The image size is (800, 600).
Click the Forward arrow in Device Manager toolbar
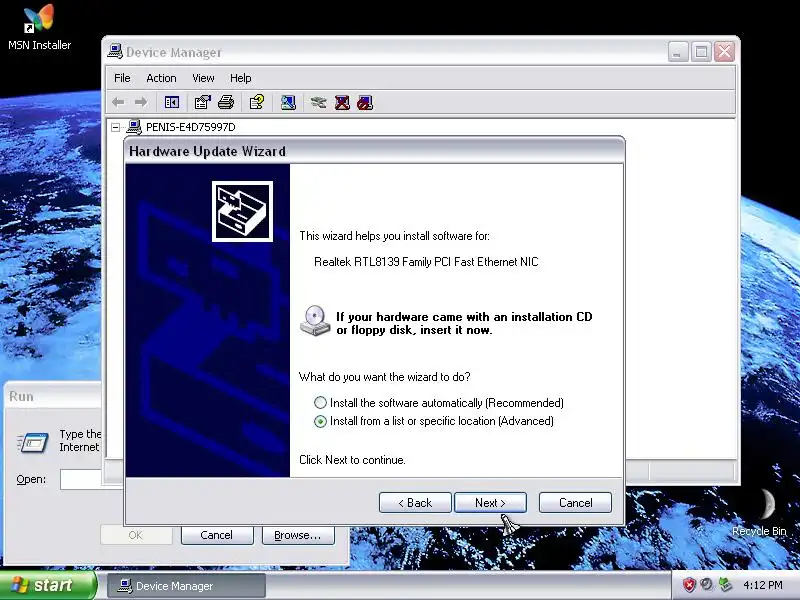pos(141,103)
